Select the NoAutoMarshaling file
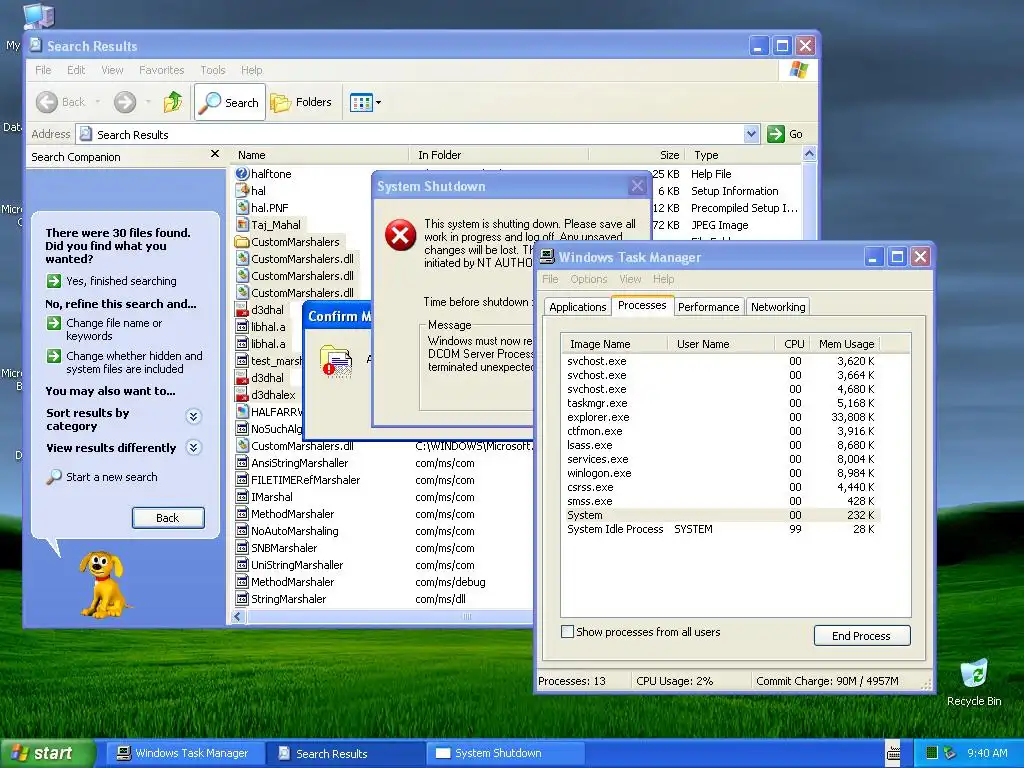 click(x=295, y=531)
